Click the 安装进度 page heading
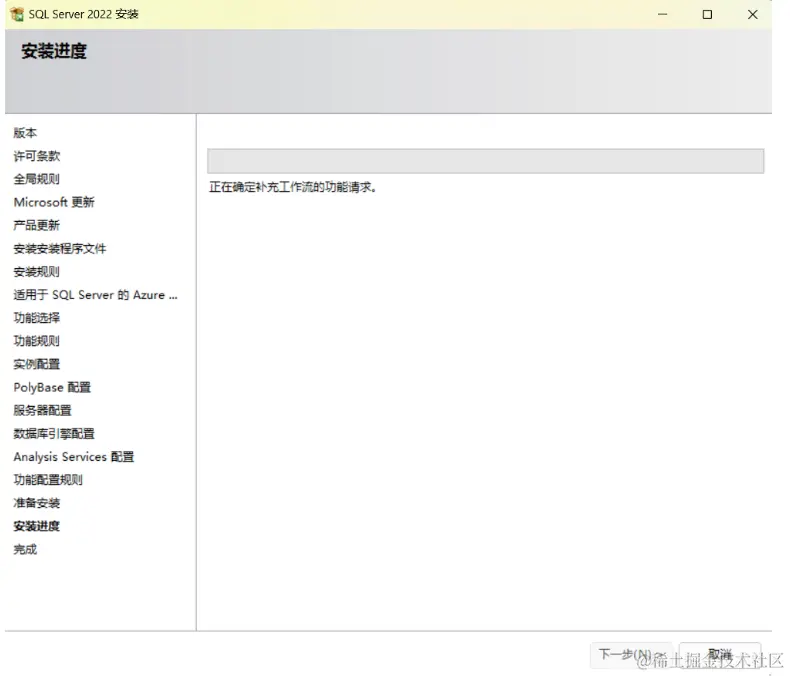 click(54, 51)
